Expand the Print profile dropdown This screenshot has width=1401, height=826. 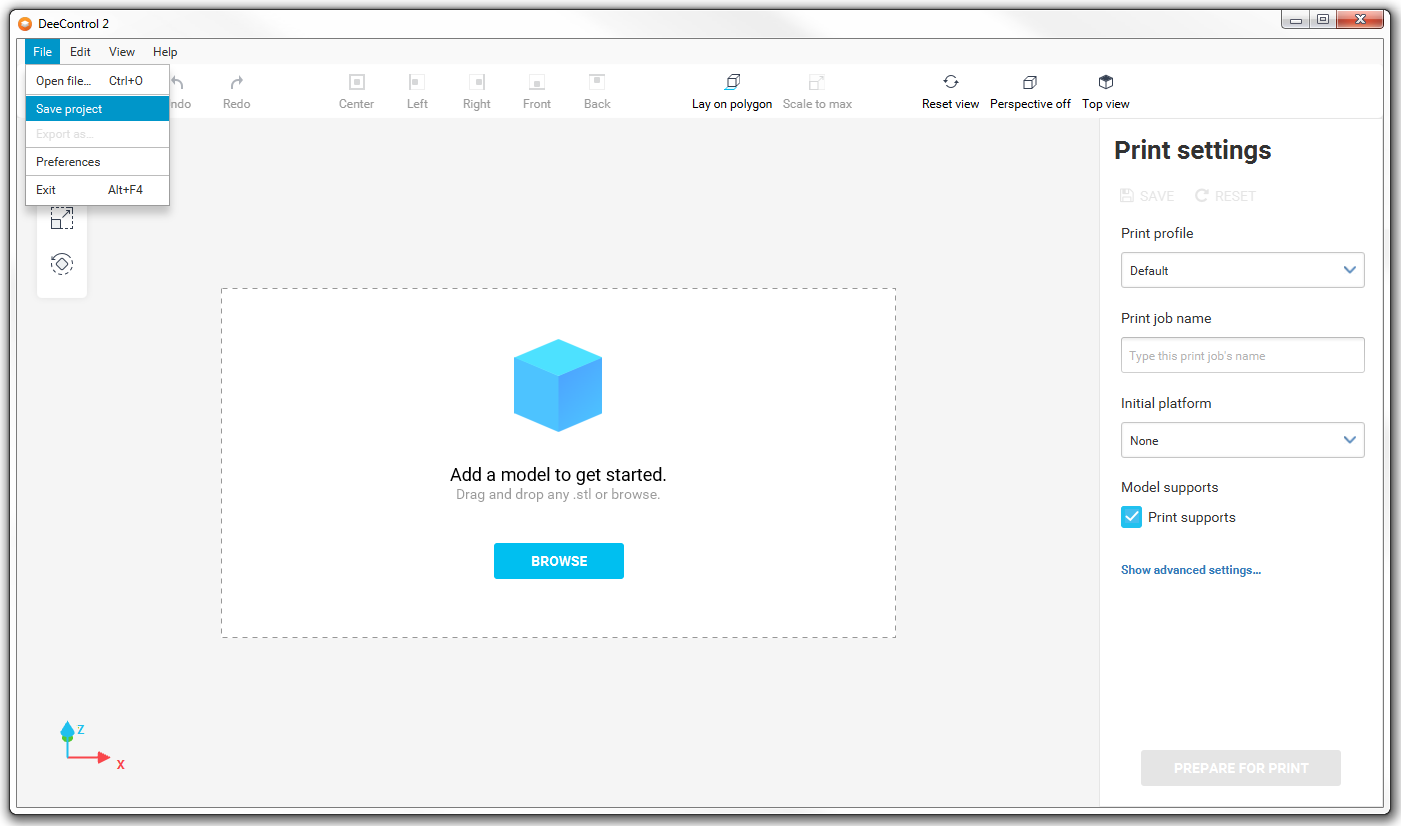tap(1242, 270)
